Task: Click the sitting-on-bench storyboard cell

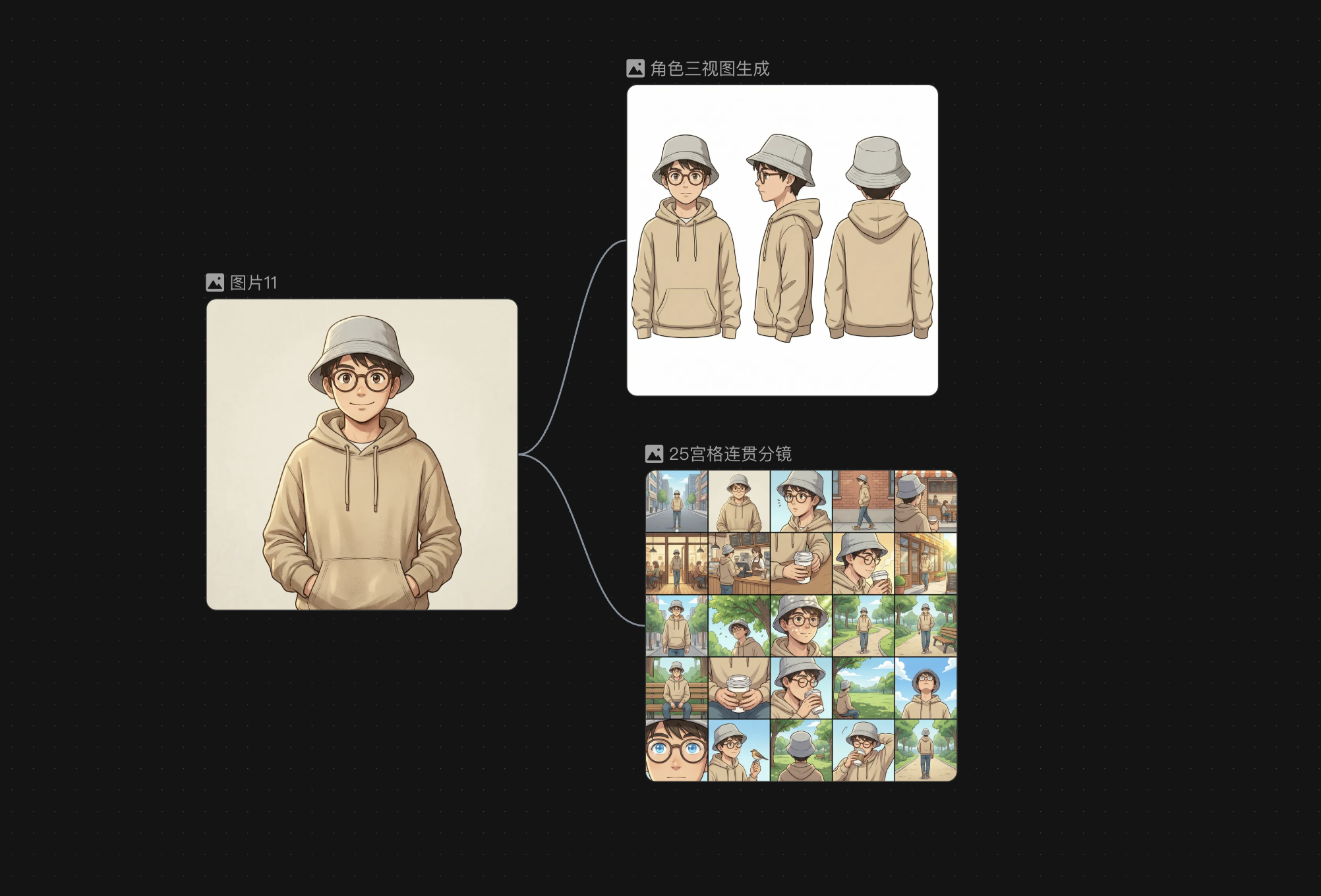Action: [x=676, y=688]
